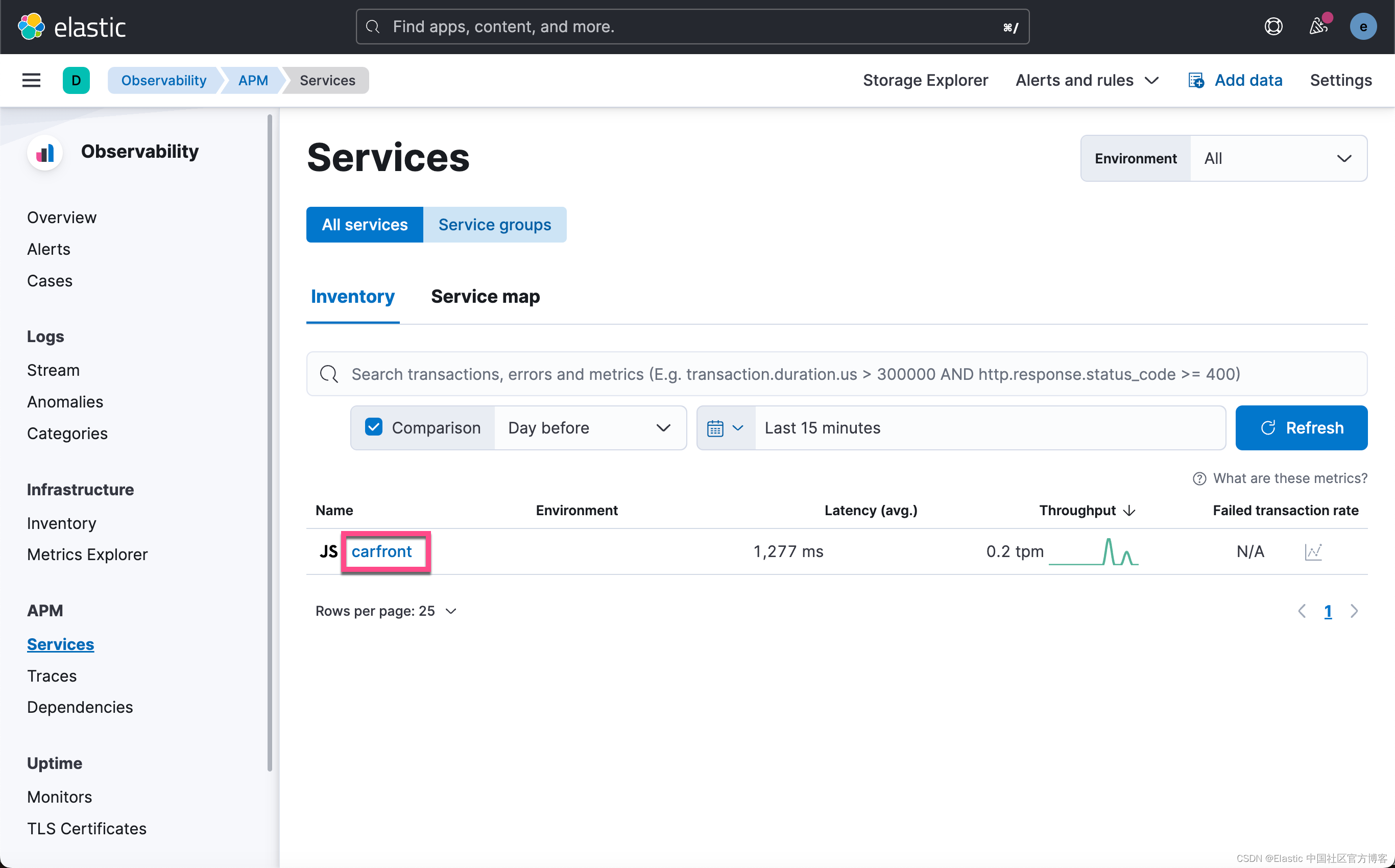Click the Services breadcrumb
This screenshot has width=1395, height=868.
coord(327,80)
